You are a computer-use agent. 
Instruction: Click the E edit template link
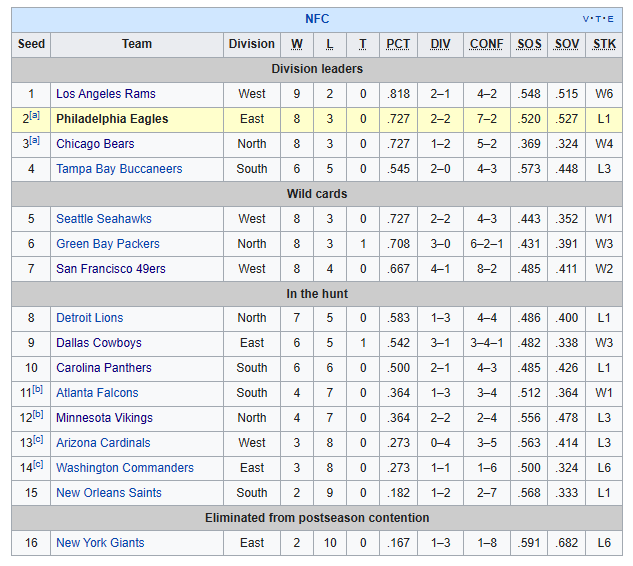click(610, 19)
